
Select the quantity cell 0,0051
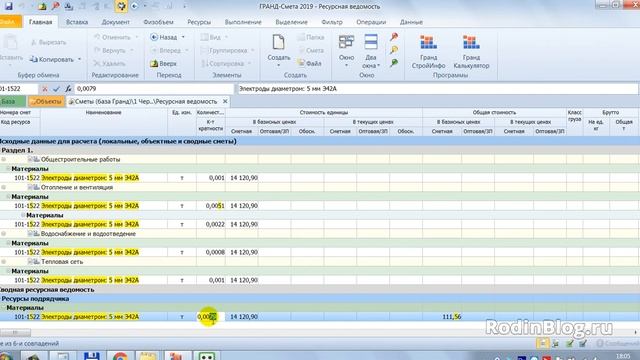211,206
